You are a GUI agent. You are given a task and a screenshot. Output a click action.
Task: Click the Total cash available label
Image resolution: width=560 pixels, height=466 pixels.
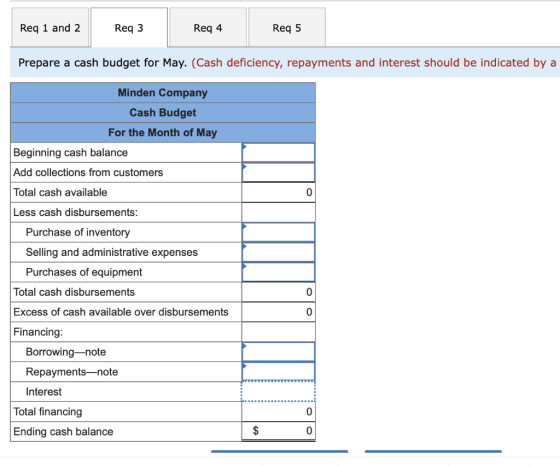coord(60,192)
